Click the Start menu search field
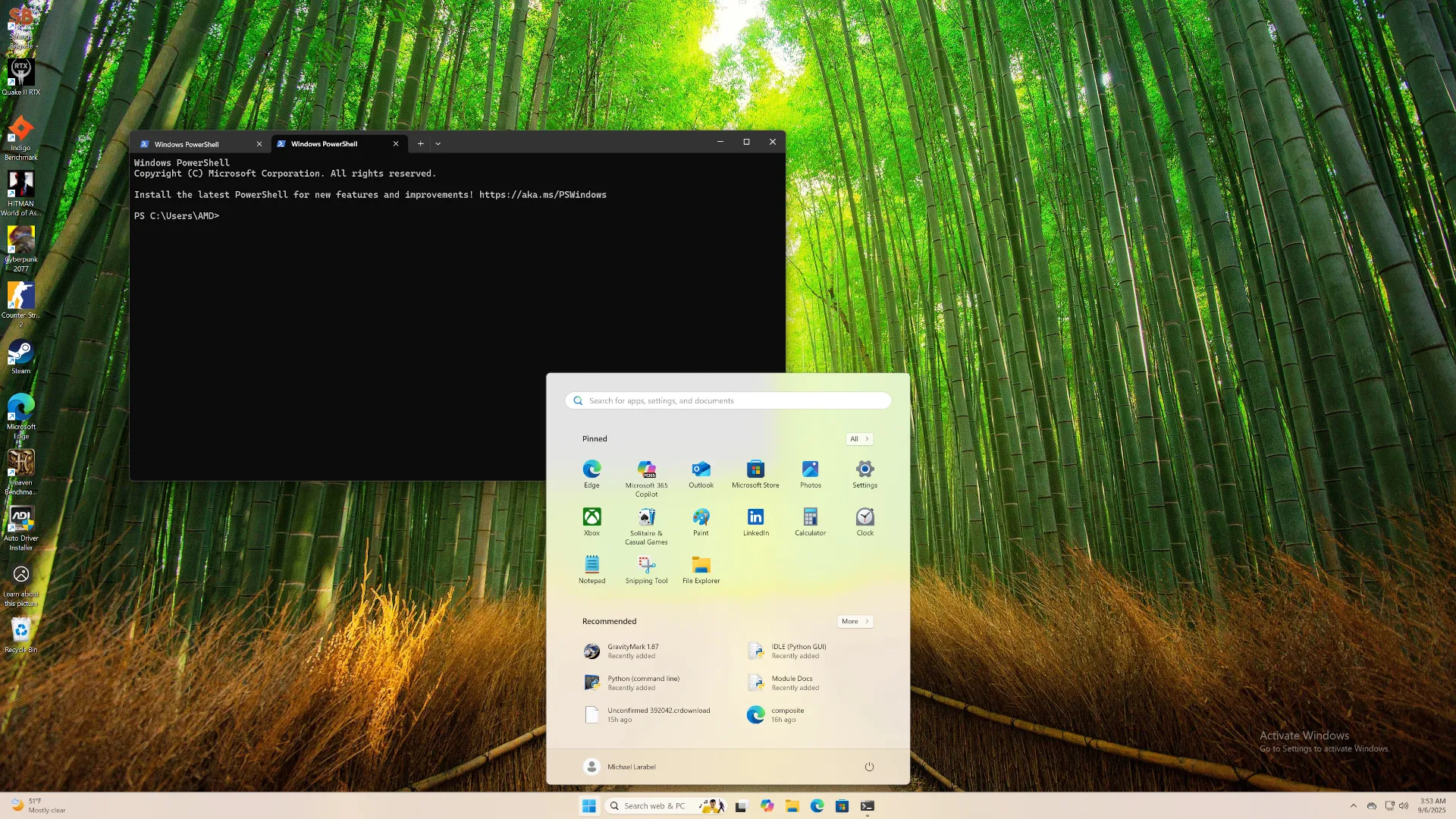Viewport: 1456px width, 819px height. (728, 400)
